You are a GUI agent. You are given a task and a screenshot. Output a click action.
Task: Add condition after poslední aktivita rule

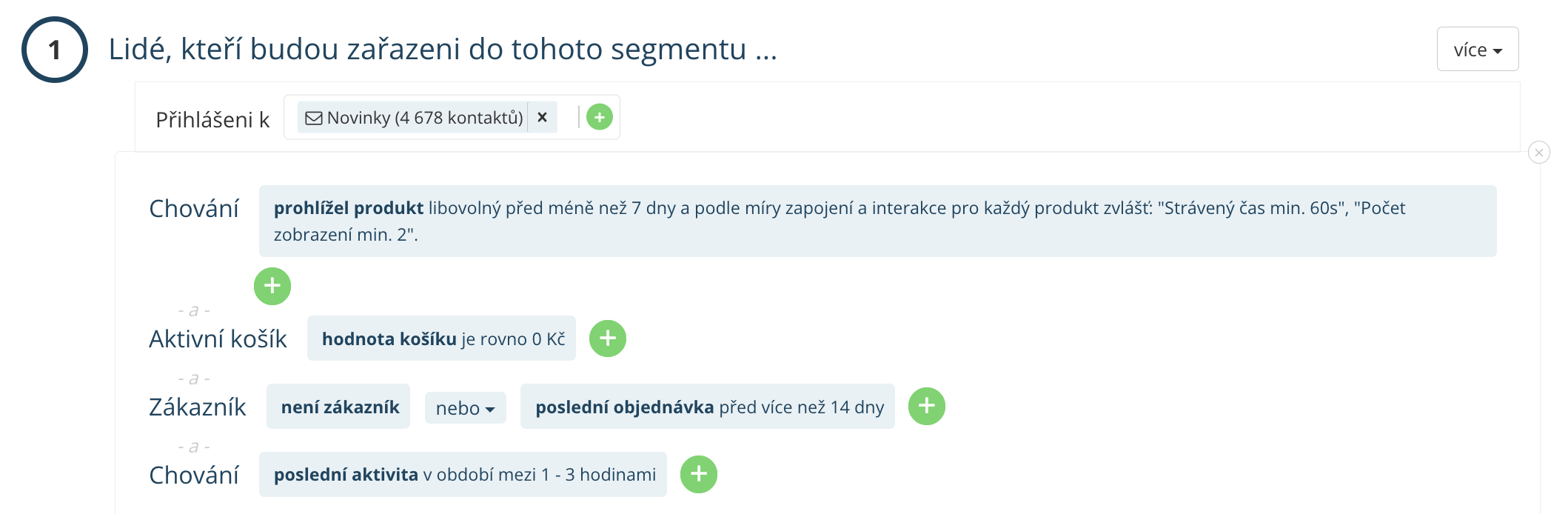[x=699, y=474]
